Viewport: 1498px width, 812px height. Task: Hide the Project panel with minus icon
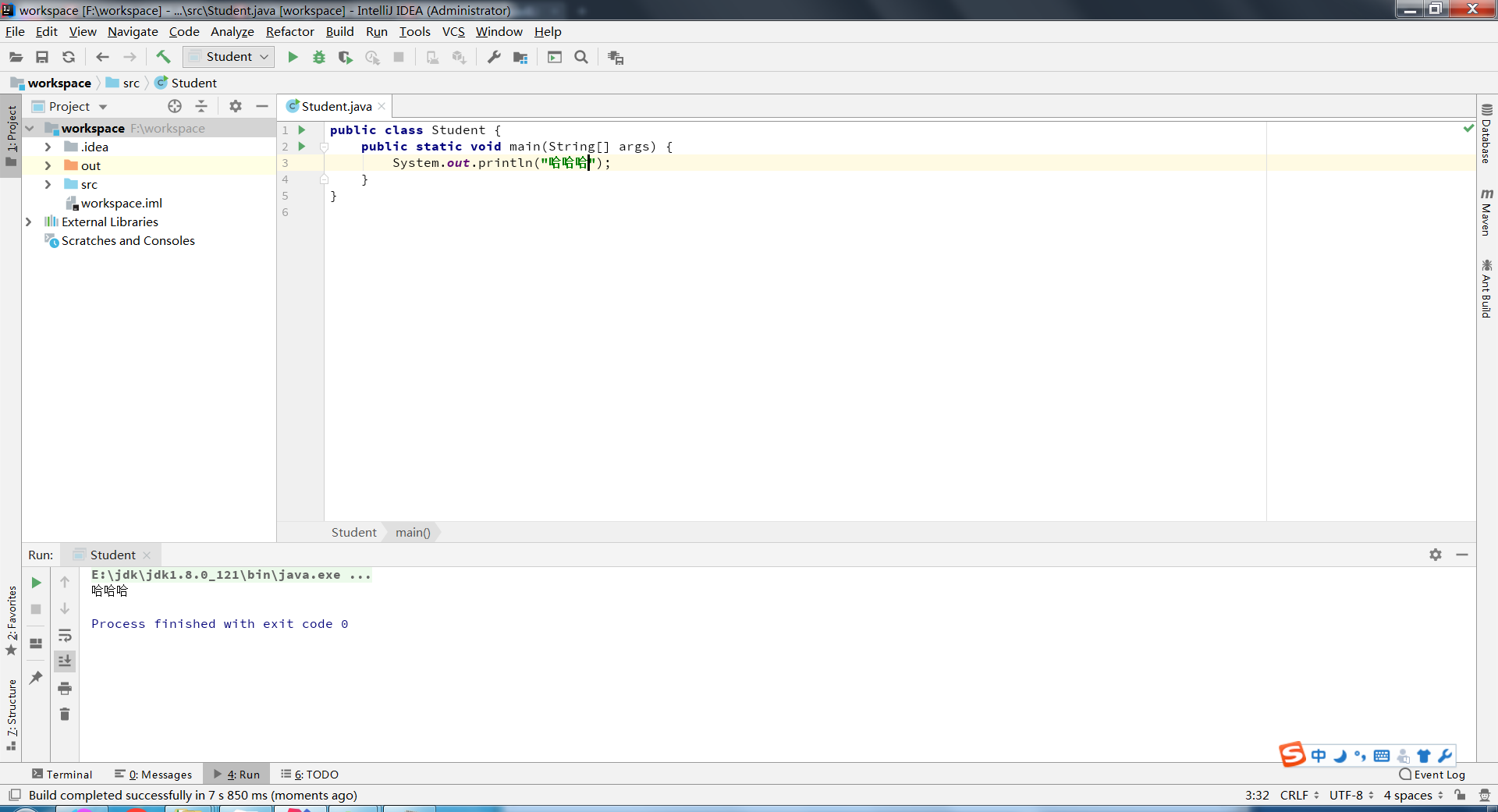[262, 106]
